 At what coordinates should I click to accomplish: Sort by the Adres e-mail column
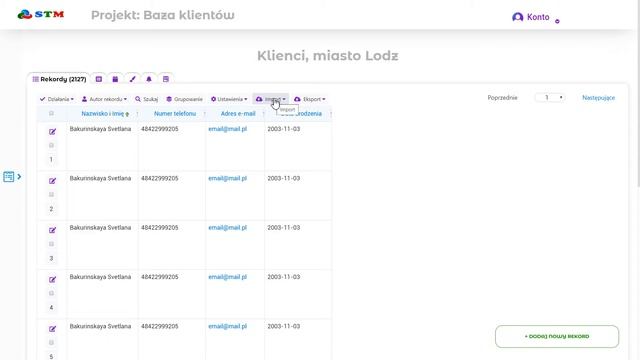click(x=238, y=114)
